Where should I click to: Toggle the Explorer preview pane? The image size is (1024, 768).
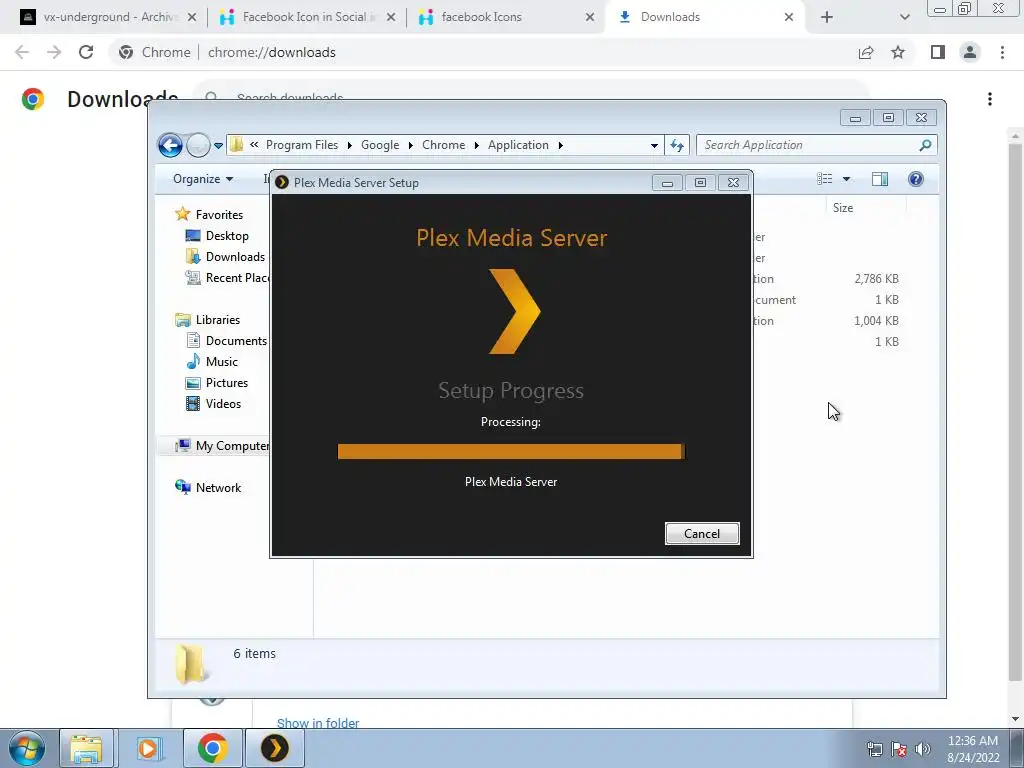point(880,179)
